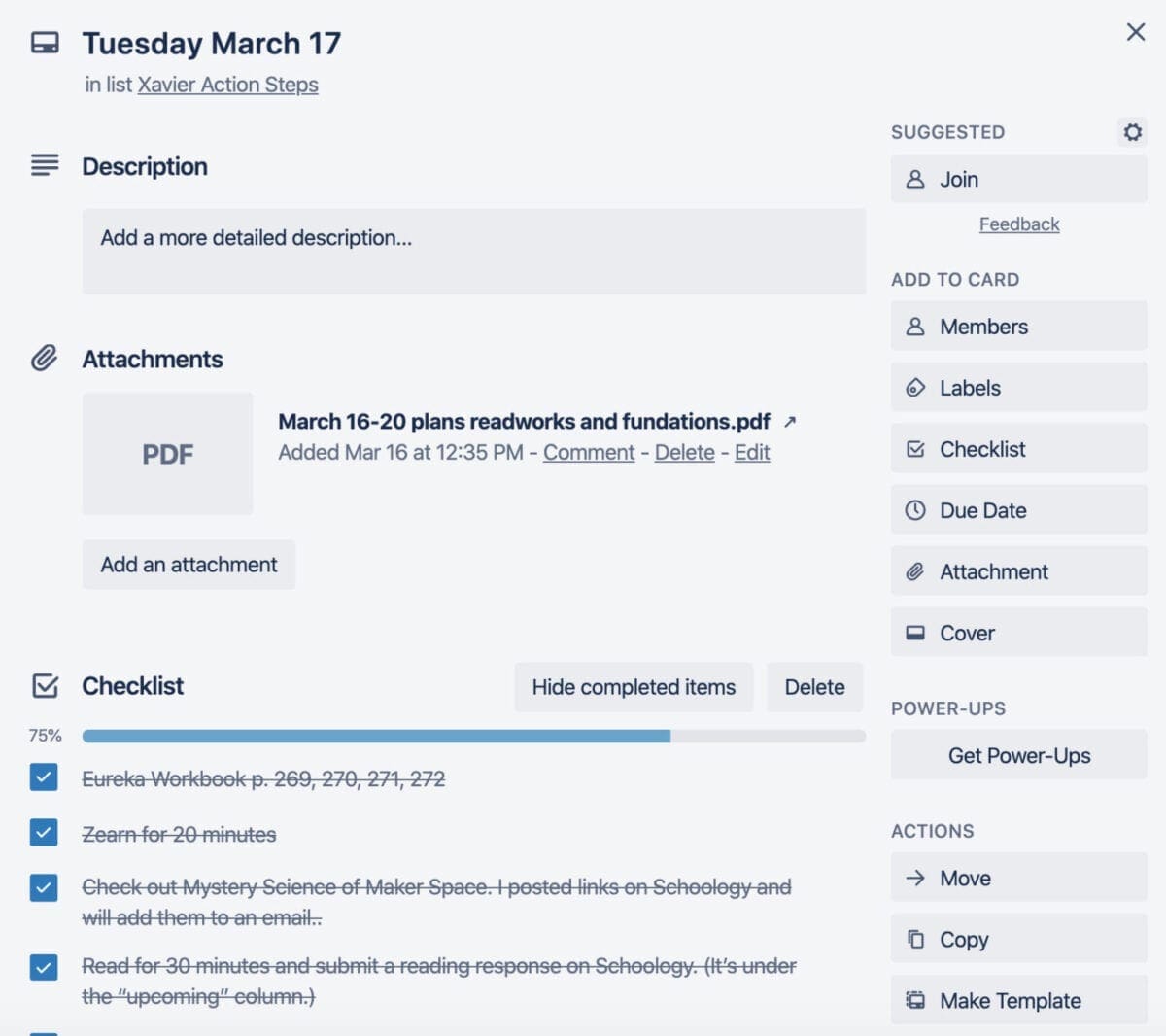Open the Checklist add menu
The image size is (1166, 1036).
(x=1018, y=449)
